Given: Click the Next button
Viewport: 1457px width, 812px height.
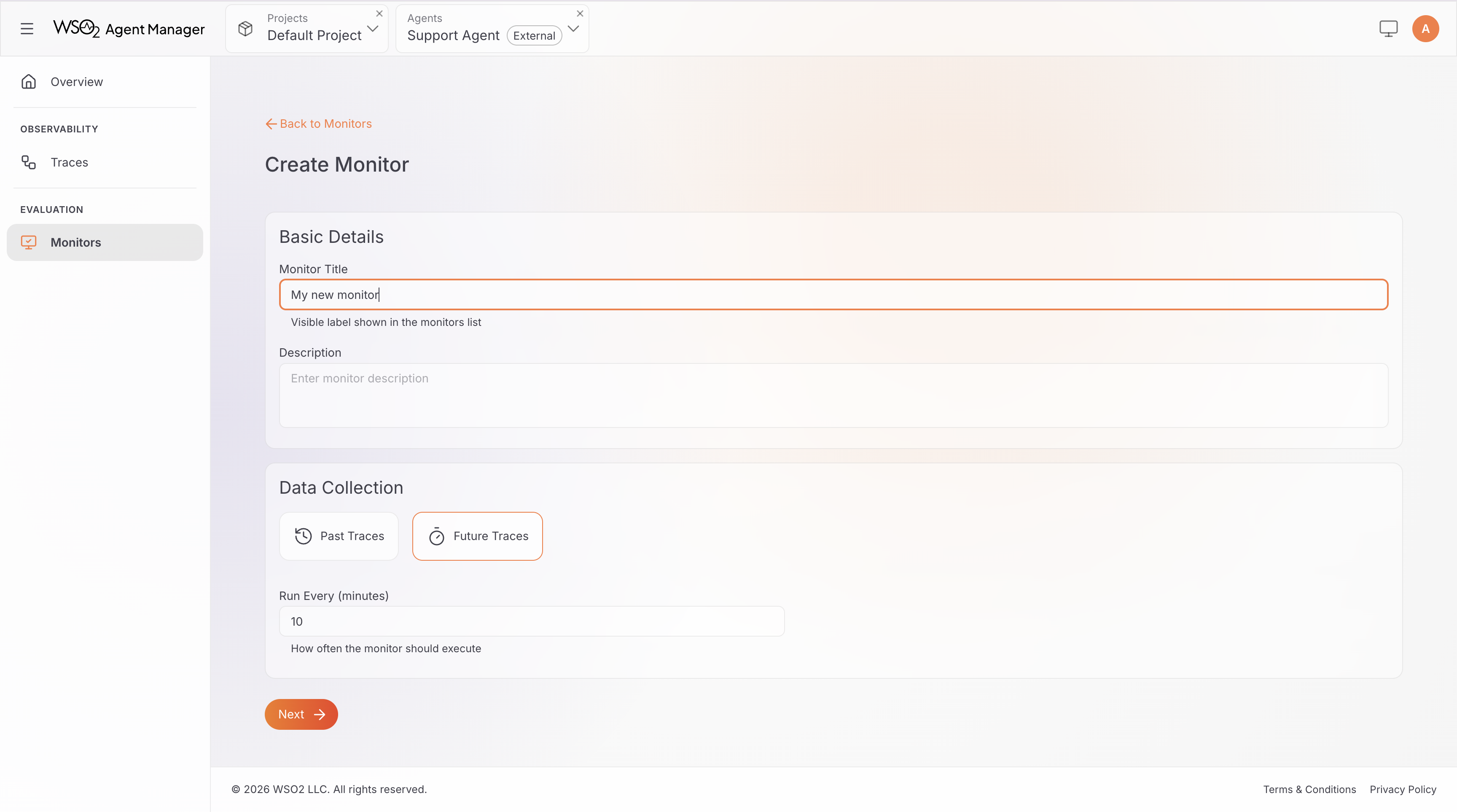Looking at the screenshot, I should click(301, 714).
